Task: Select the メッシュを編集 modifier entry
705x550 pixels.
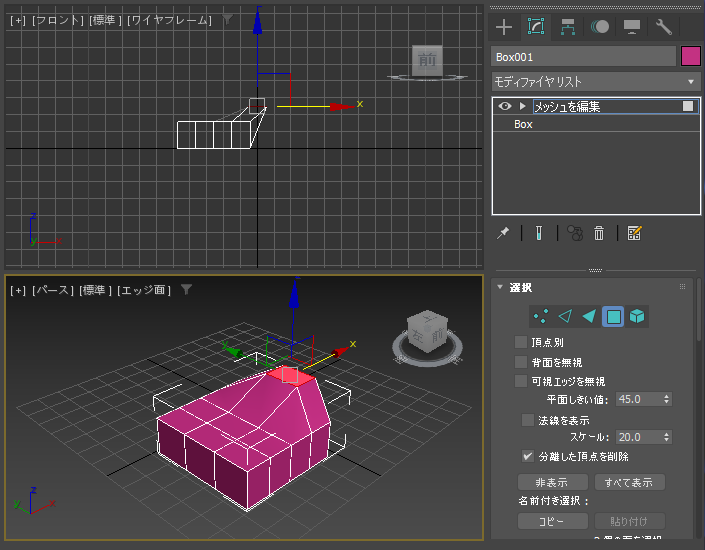Action: pos(596,106)
